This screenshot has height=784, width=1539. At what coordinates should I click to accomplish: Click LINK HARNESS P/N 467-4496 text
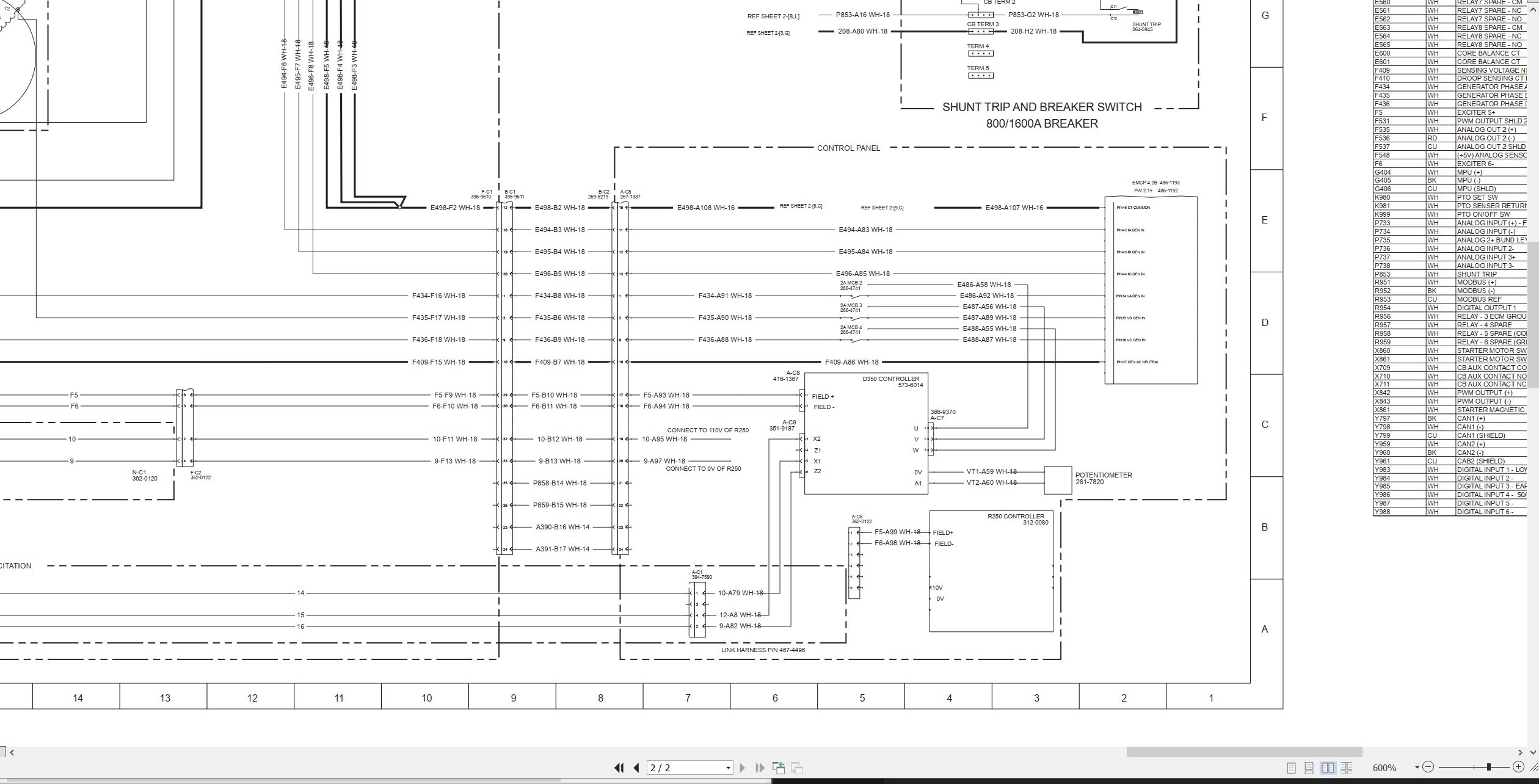click(x=763, y=650)
